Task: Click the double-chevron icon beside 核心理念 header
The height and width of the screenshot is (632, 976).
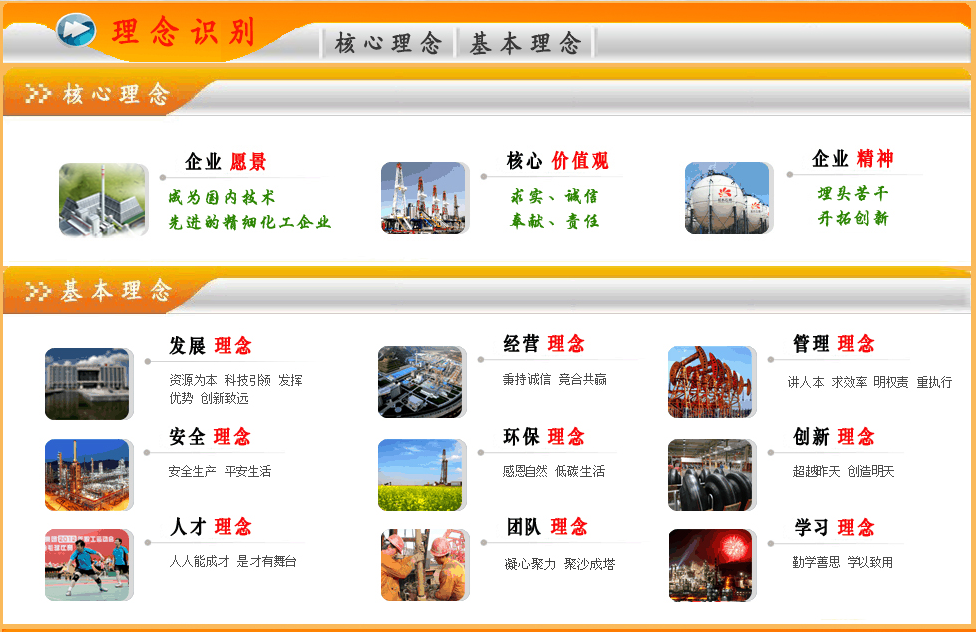Action: (38, 94)
